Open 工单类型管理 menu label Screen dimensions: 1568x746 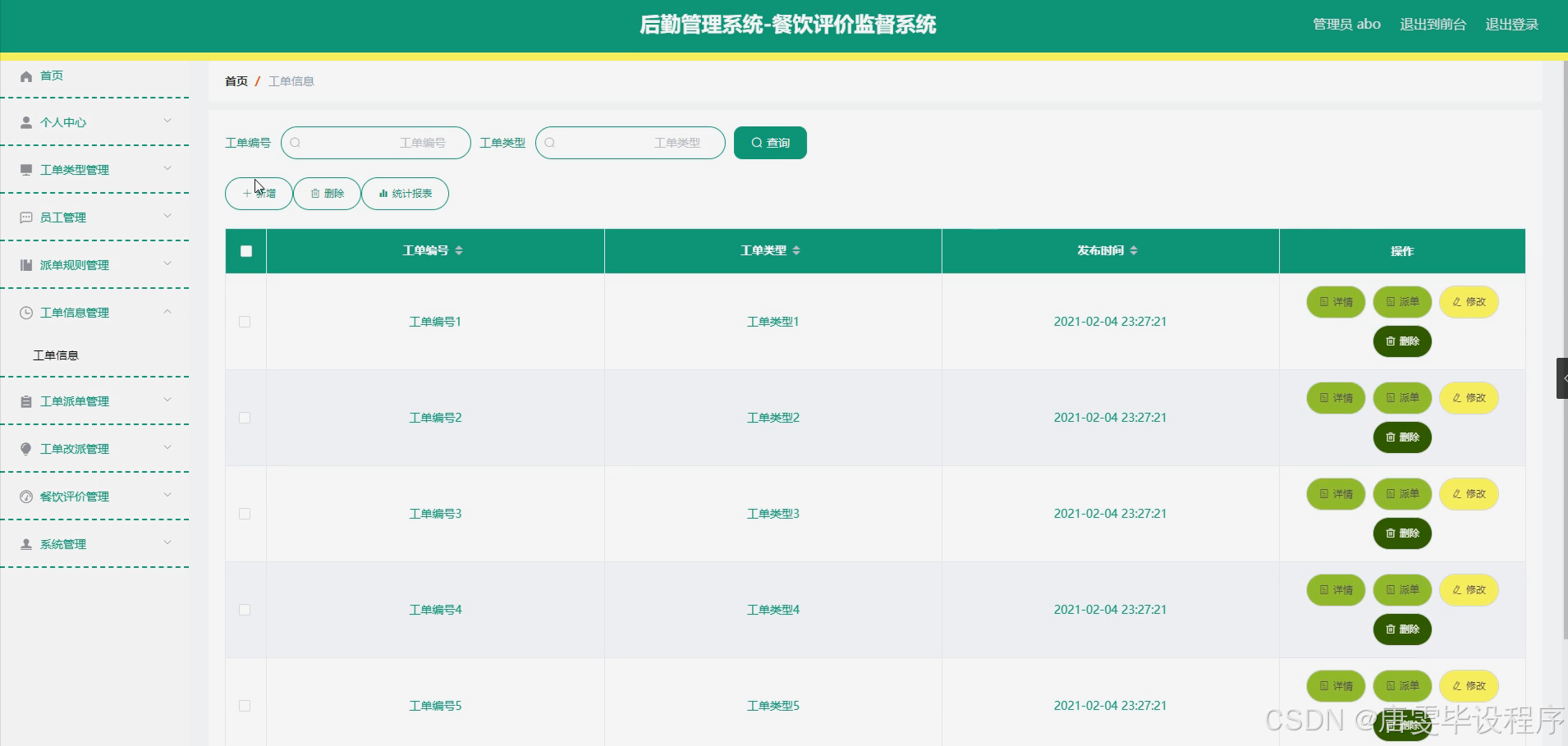(x=75, y=170)
